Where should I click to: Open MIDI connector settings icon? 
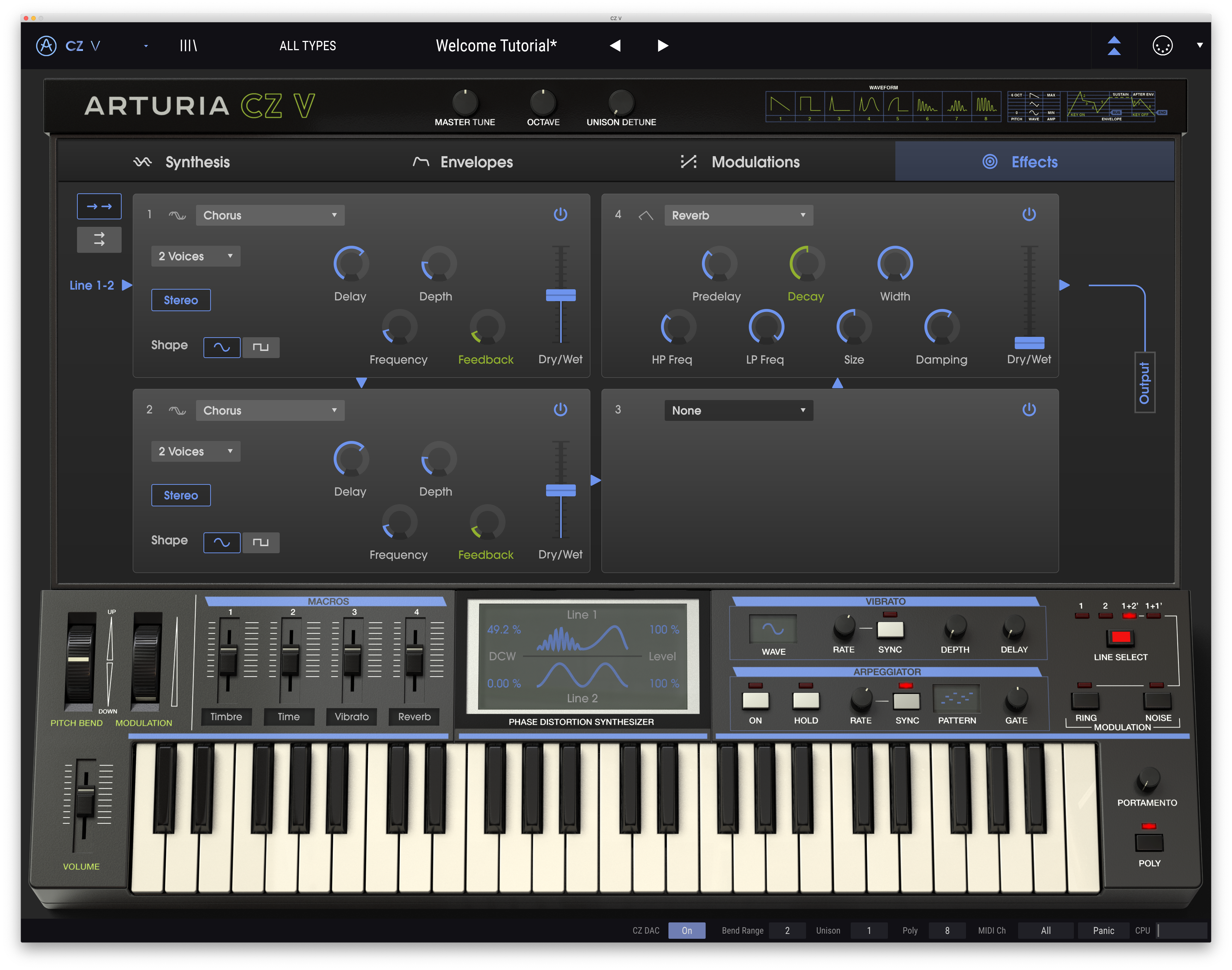click(x=1162, y=45)
